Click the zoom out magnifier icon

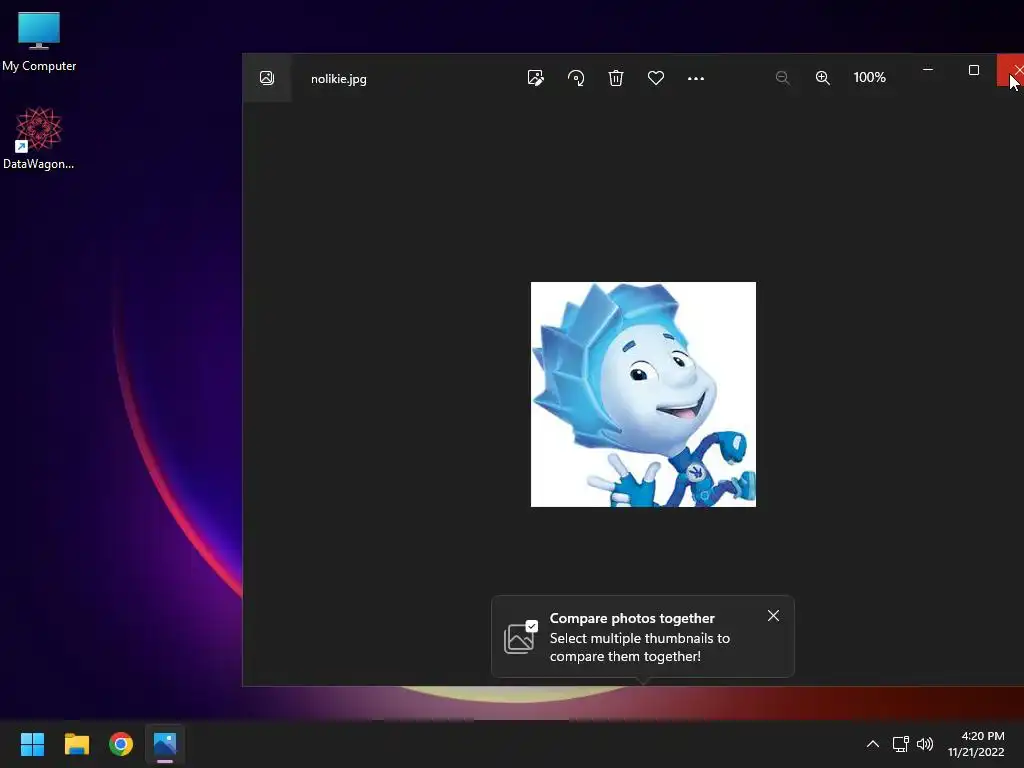pyautogui.click(x=782, y=78)
